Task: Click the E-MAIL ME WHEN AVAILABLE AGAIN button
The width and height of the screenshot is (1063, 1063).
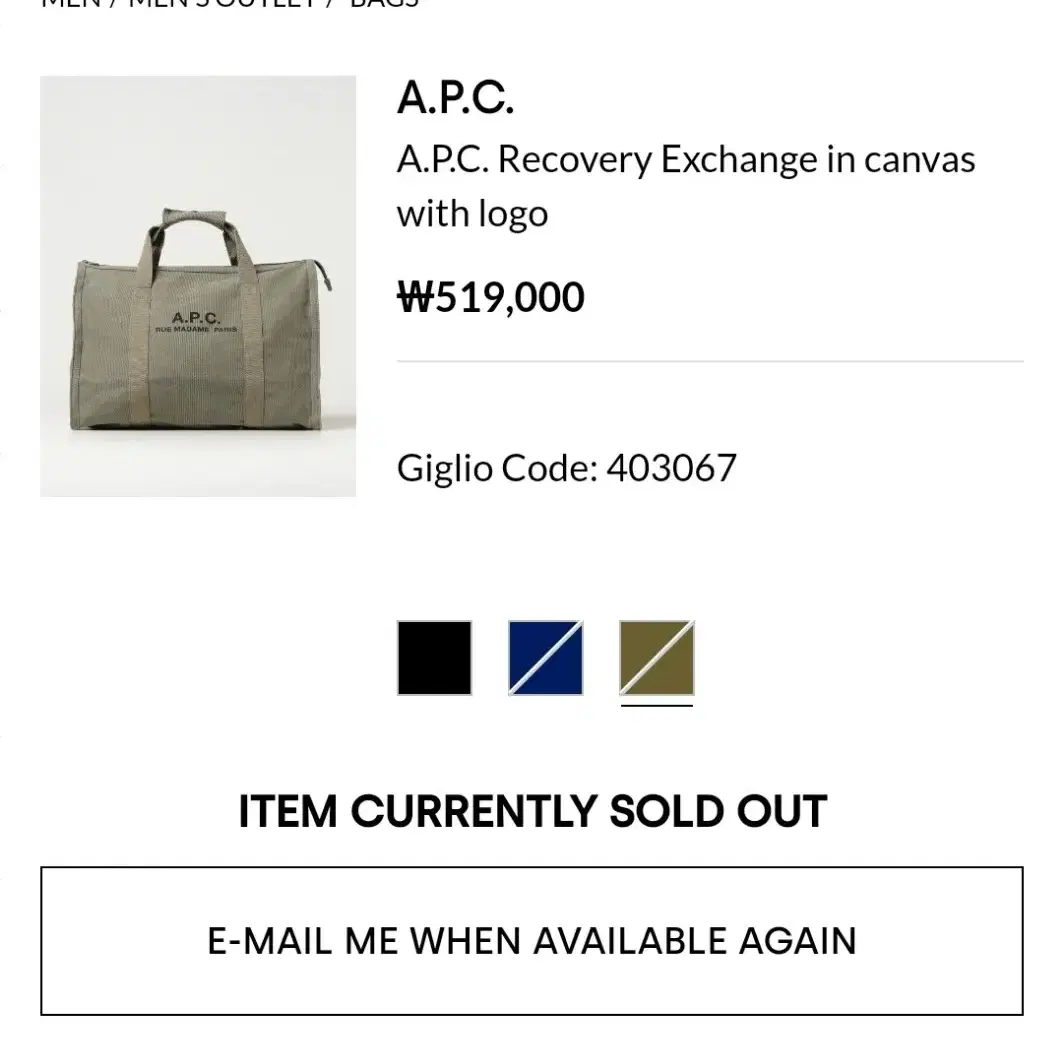Action: pos(532,941)
